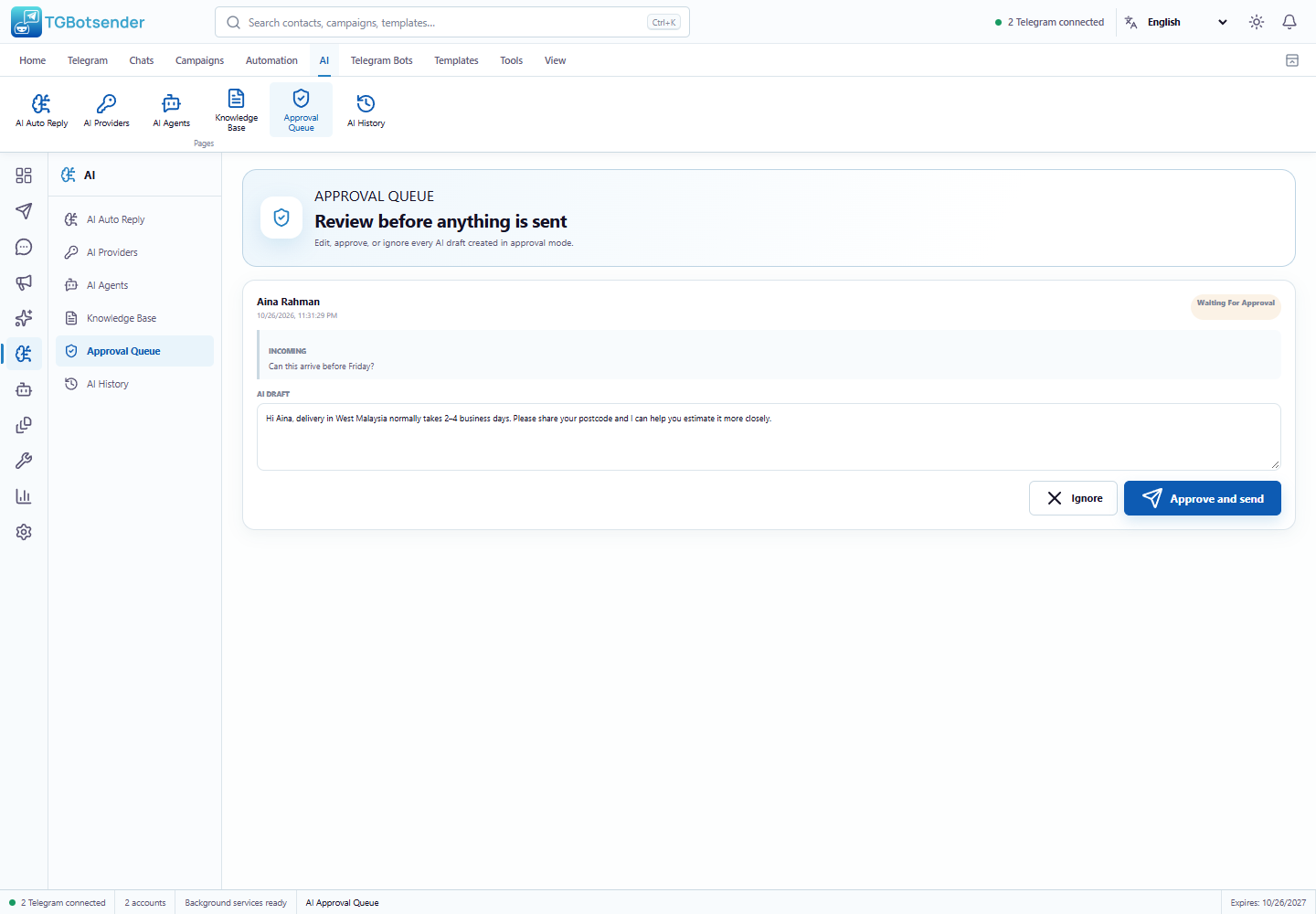Open automation sparkle icon in left rail
1316x914 pixels.
(x=24, y=318)
